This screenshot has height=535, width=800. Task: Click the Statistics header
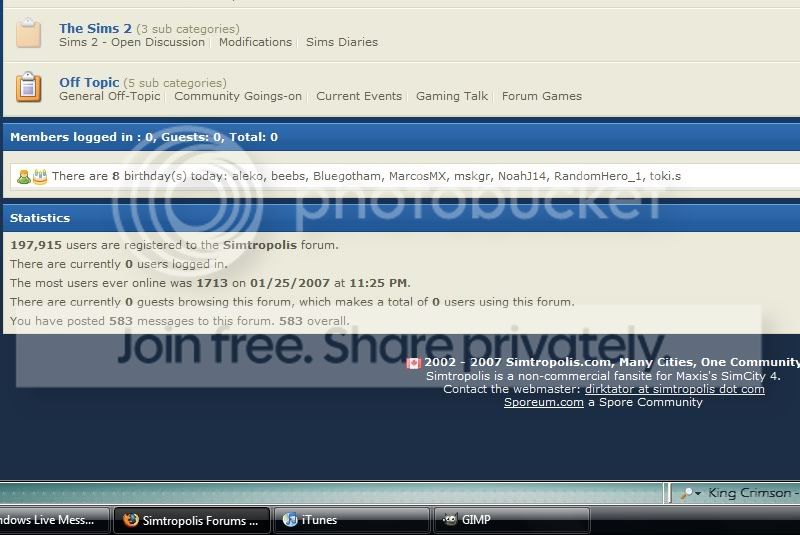[40, 218]
